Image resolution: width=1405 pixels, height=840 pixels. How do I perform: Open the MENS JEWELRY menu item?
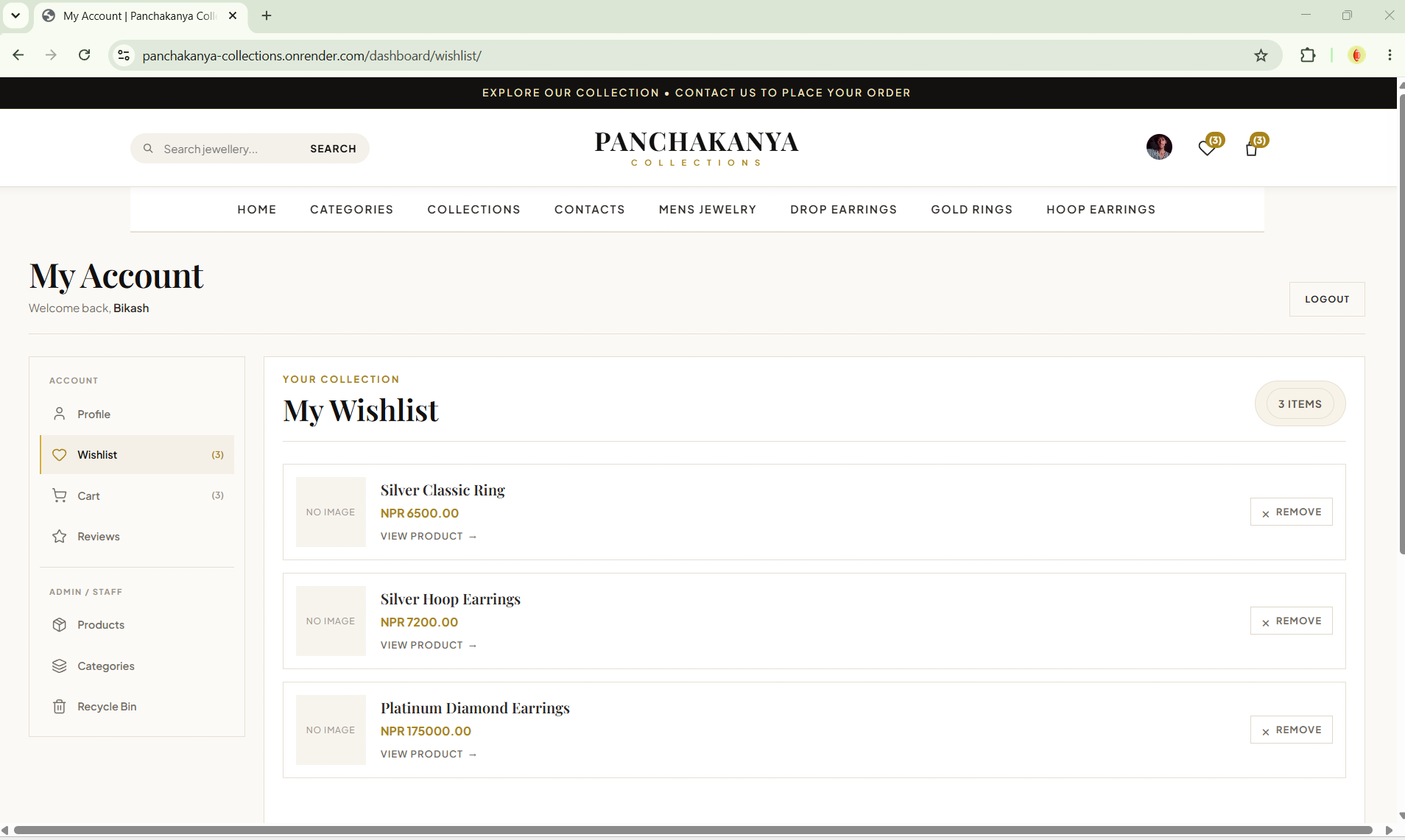[708, 210]
